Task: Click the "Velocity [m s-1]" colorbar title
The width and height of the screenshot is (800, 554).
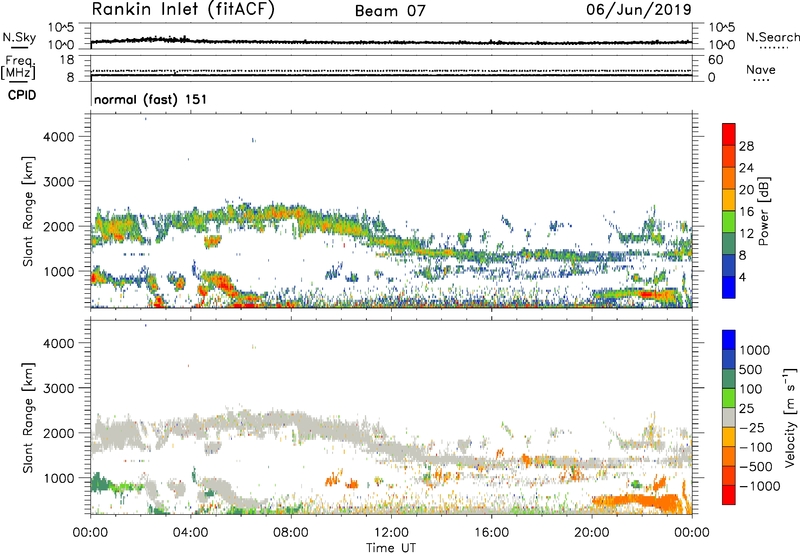Action: pyautogui.click(x=790, y=417)
